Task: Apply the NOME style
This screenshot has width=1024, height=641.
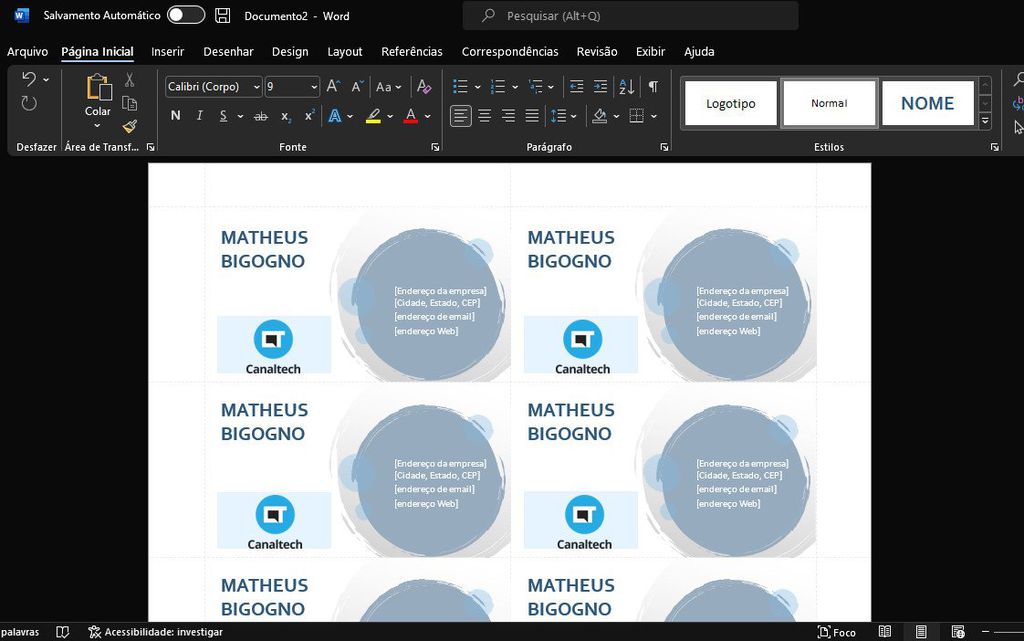Action: 927,103
